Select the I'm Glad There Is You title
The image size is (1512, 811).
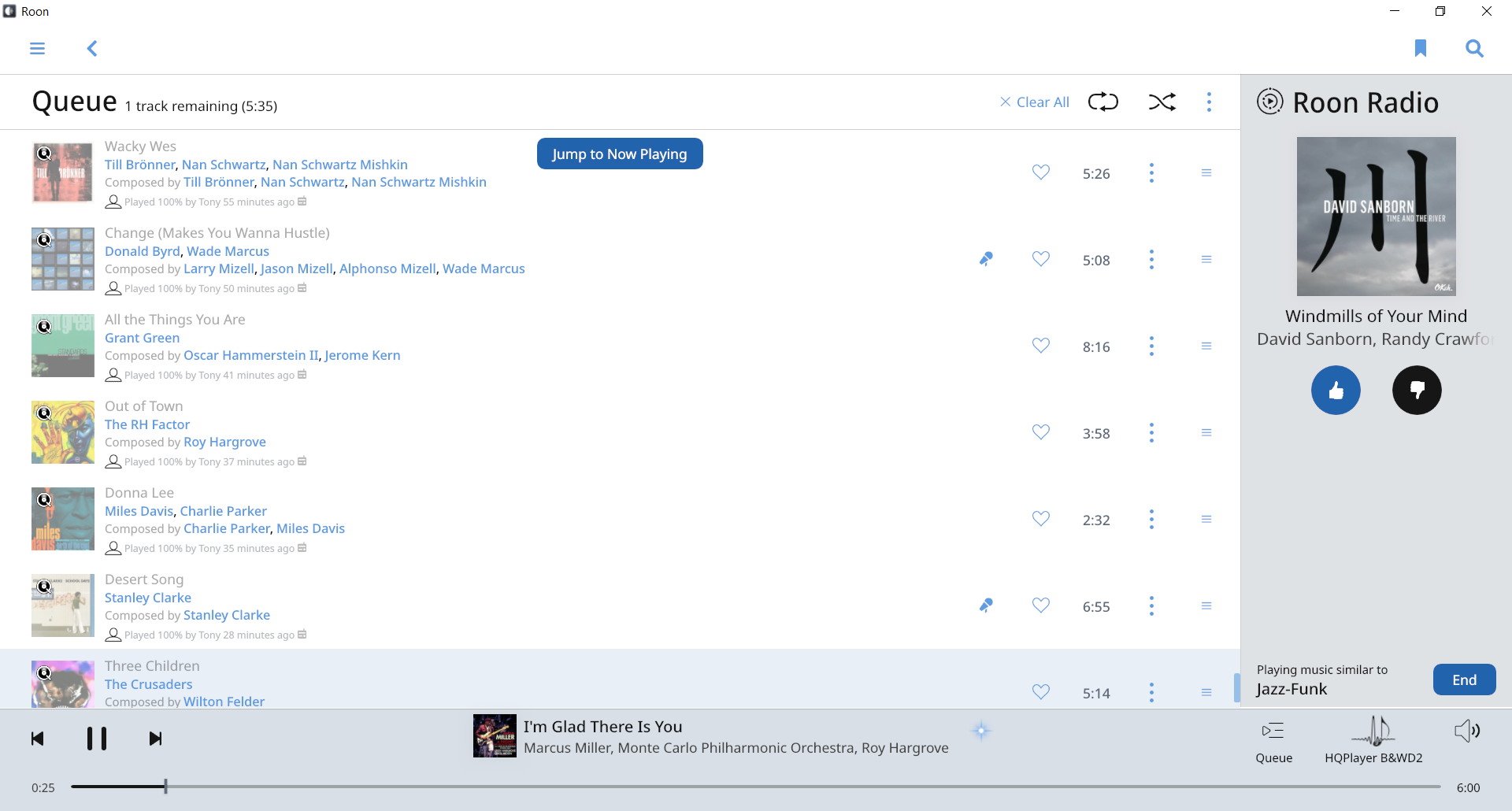tap(602, 727)
